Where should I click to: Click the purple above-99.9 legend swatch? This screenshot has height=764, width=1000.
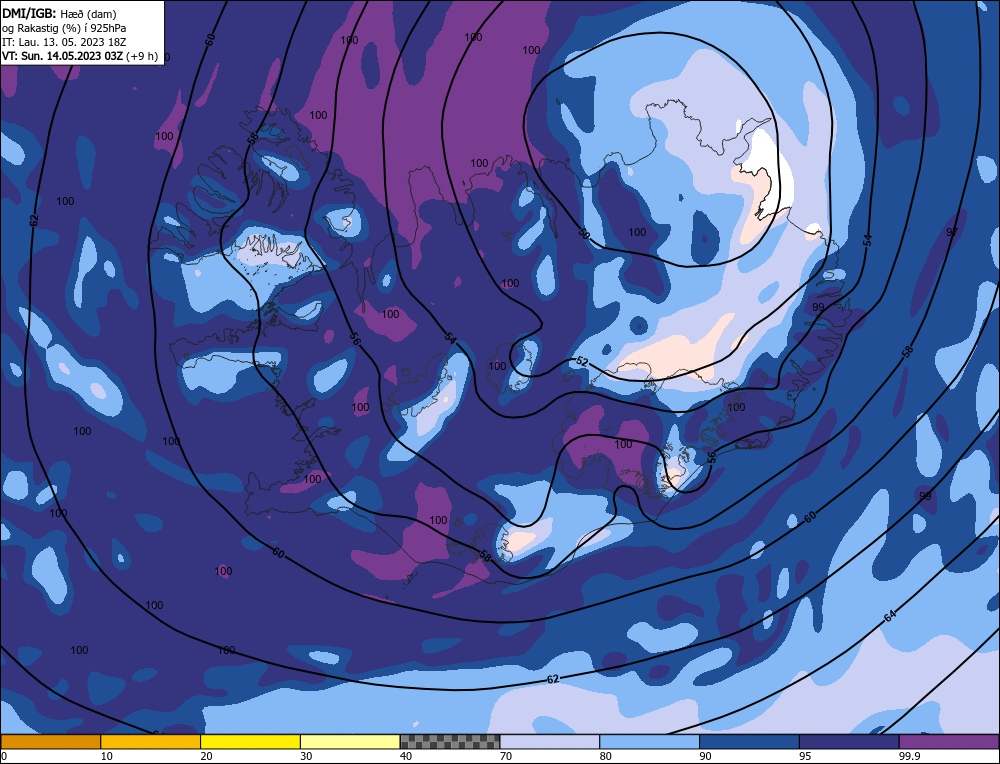[x=949, y=741]
